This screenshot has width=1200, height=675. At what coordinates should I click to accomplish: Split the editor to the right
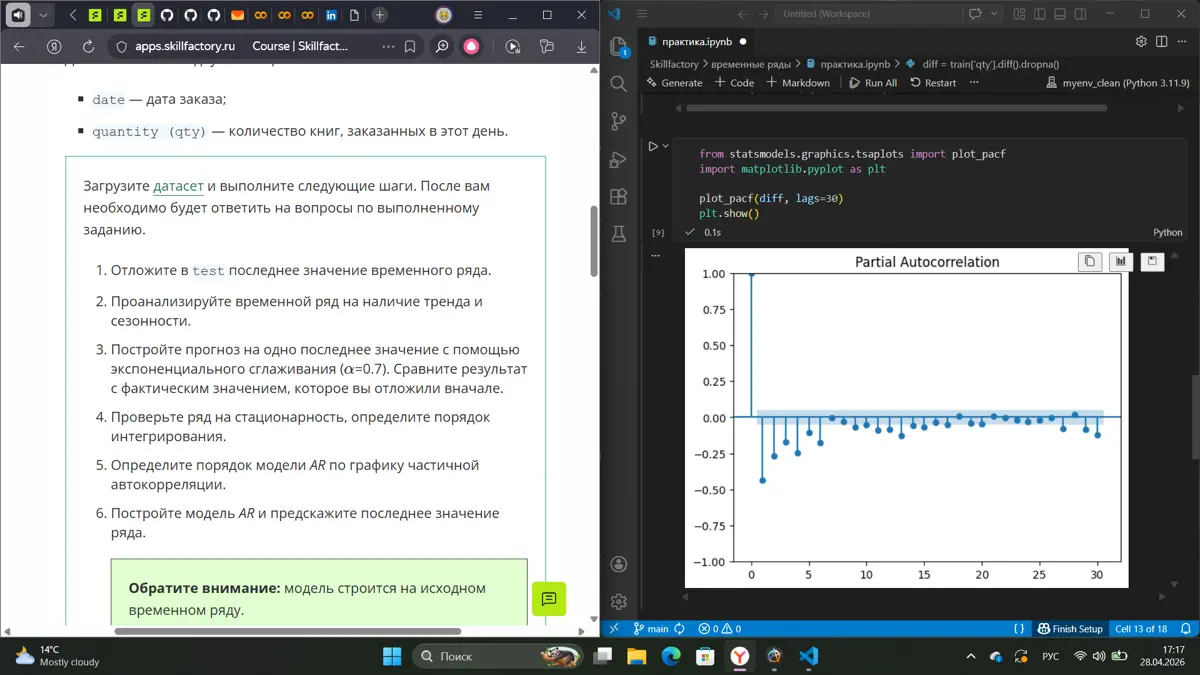coord(1161,42)
